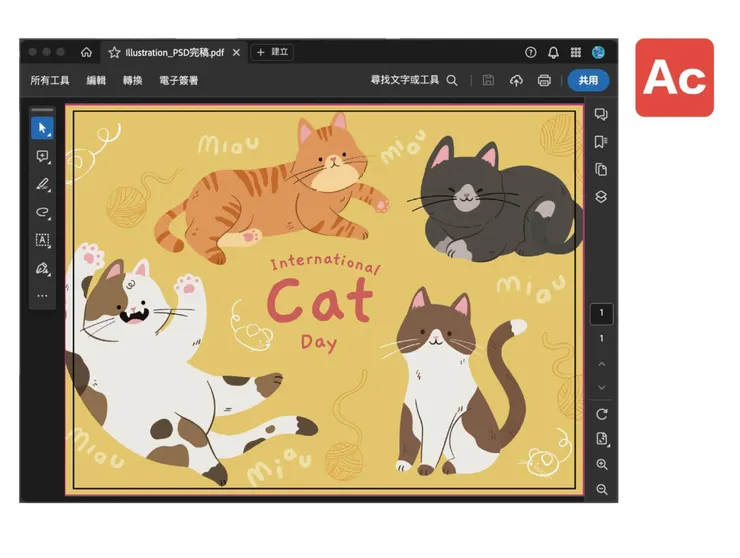The height and width of the screenshot is (558, 740).
Task: Click the save disk icon
Action: click(488, 80)
